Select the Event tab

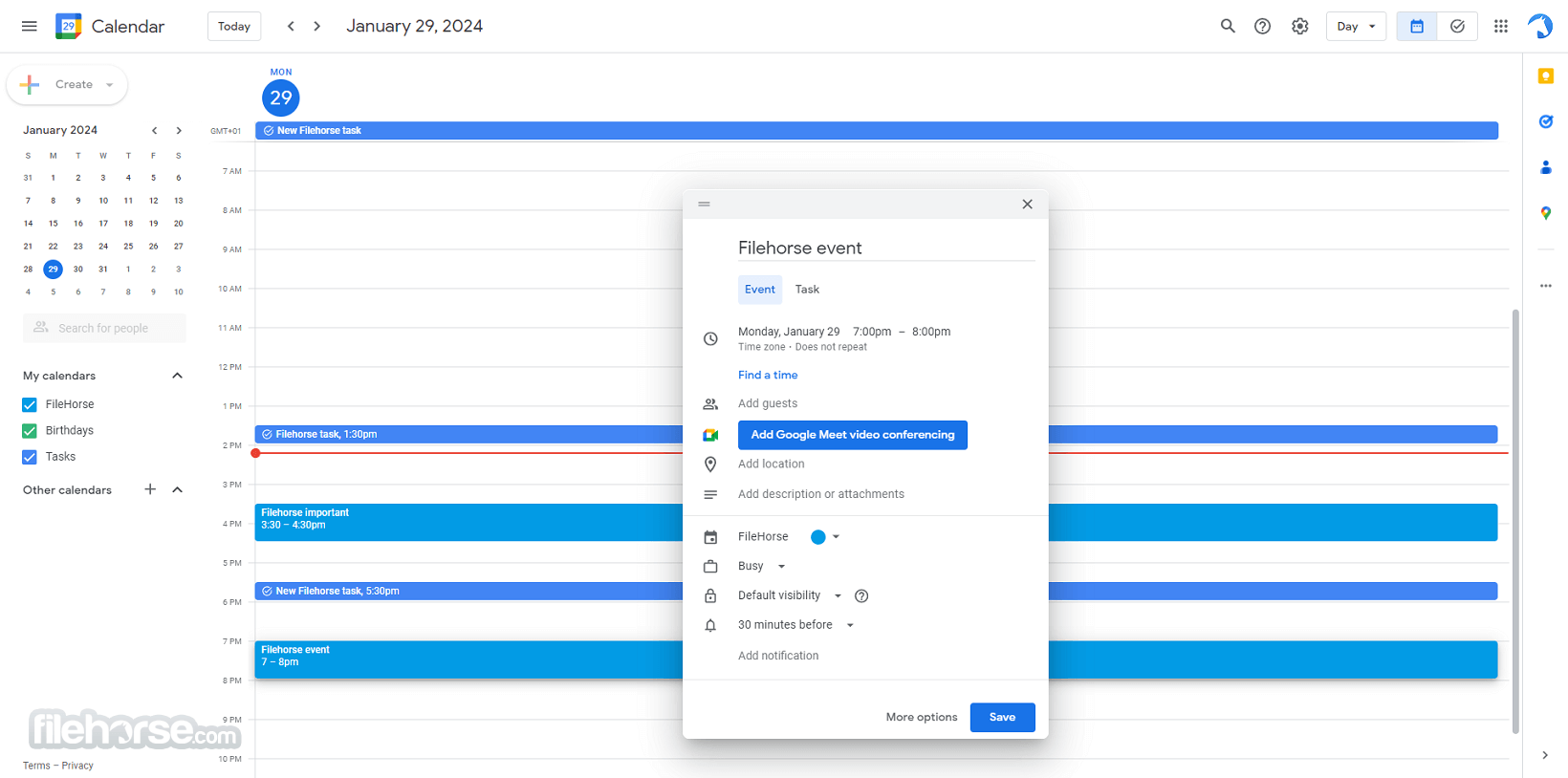point(760,290)
